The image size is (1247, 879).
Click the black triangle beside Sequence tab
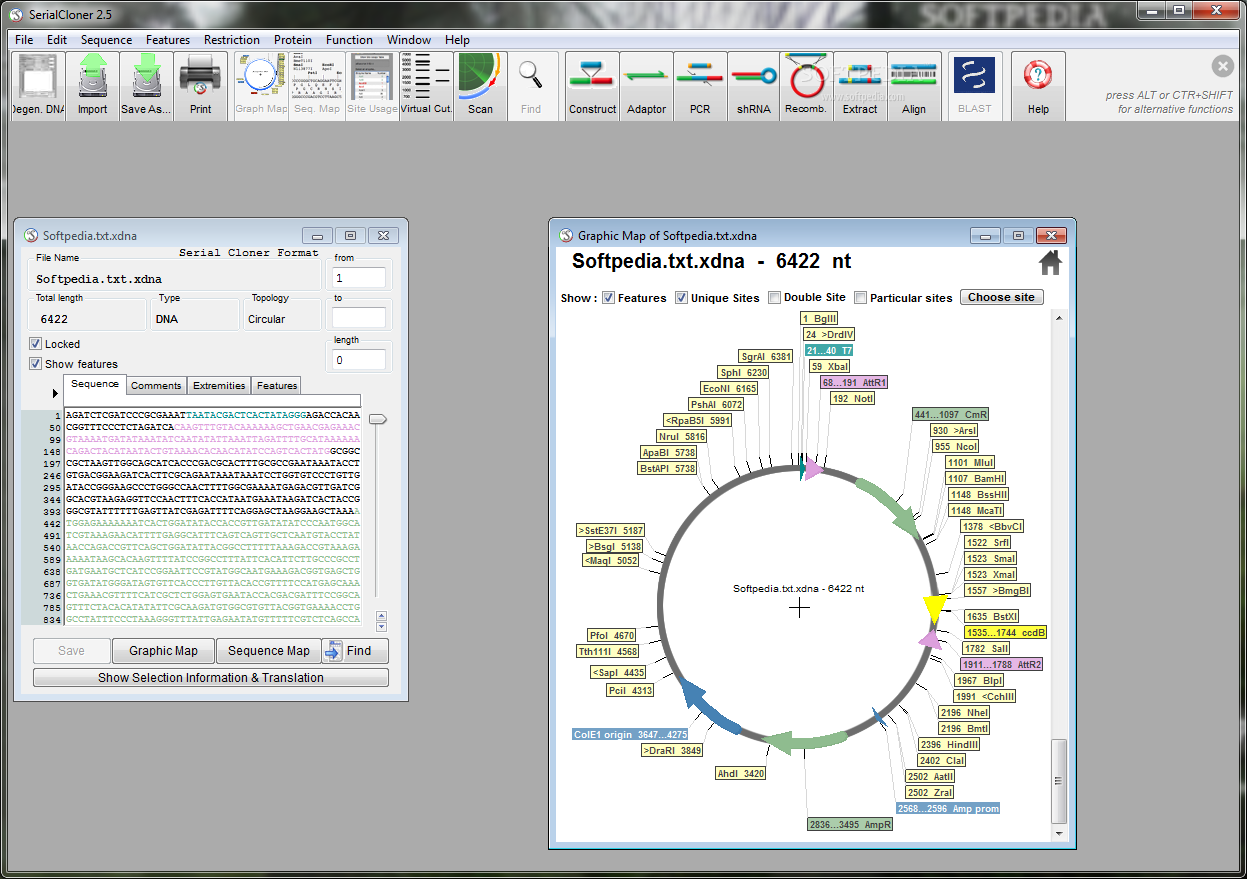pos(55,393)
